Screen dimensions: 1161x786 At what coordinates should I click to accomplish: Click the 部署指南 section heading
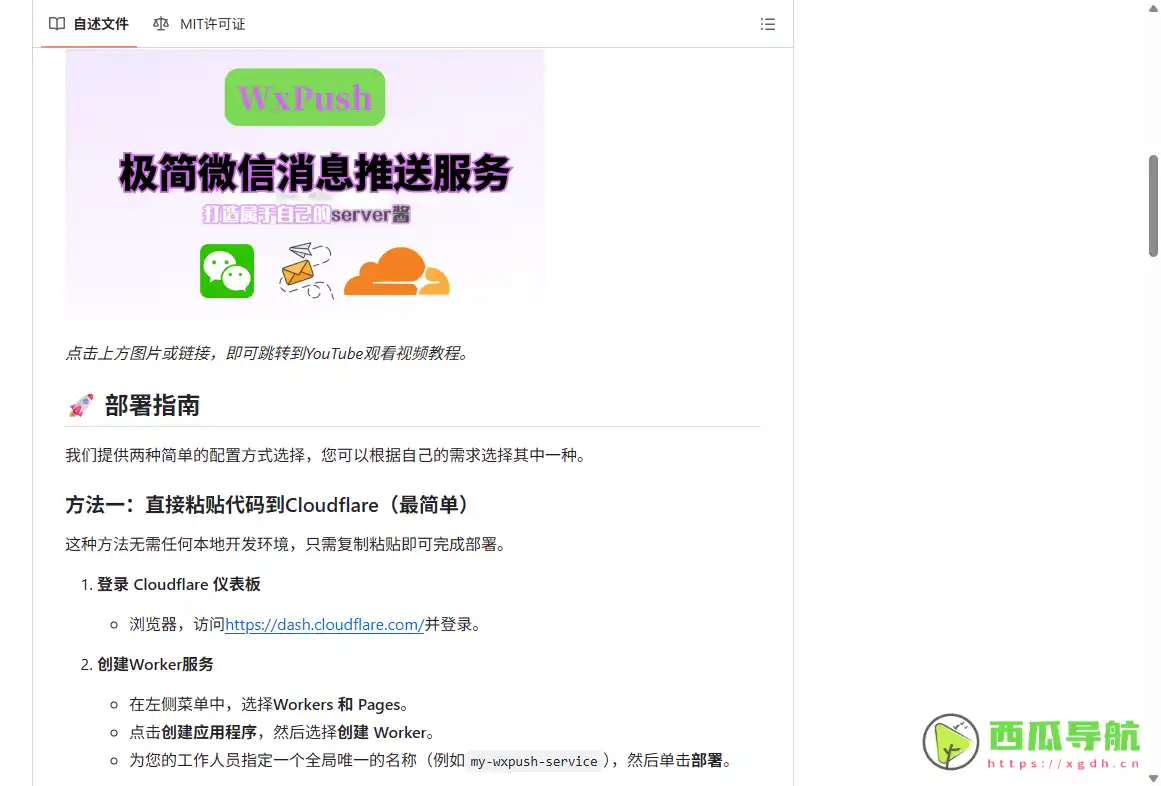click(x=150, y=406)
